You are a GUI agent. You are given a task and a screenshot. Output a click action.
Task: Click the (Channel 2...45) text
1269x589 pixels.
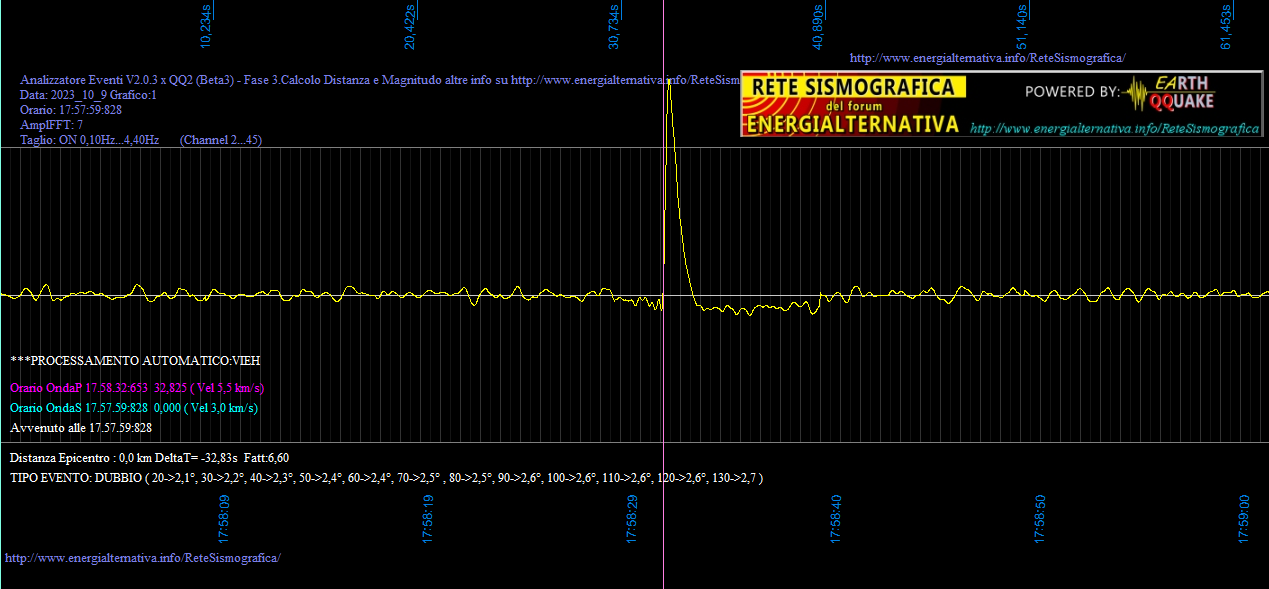pyautogui.click(x=221, y=140)
